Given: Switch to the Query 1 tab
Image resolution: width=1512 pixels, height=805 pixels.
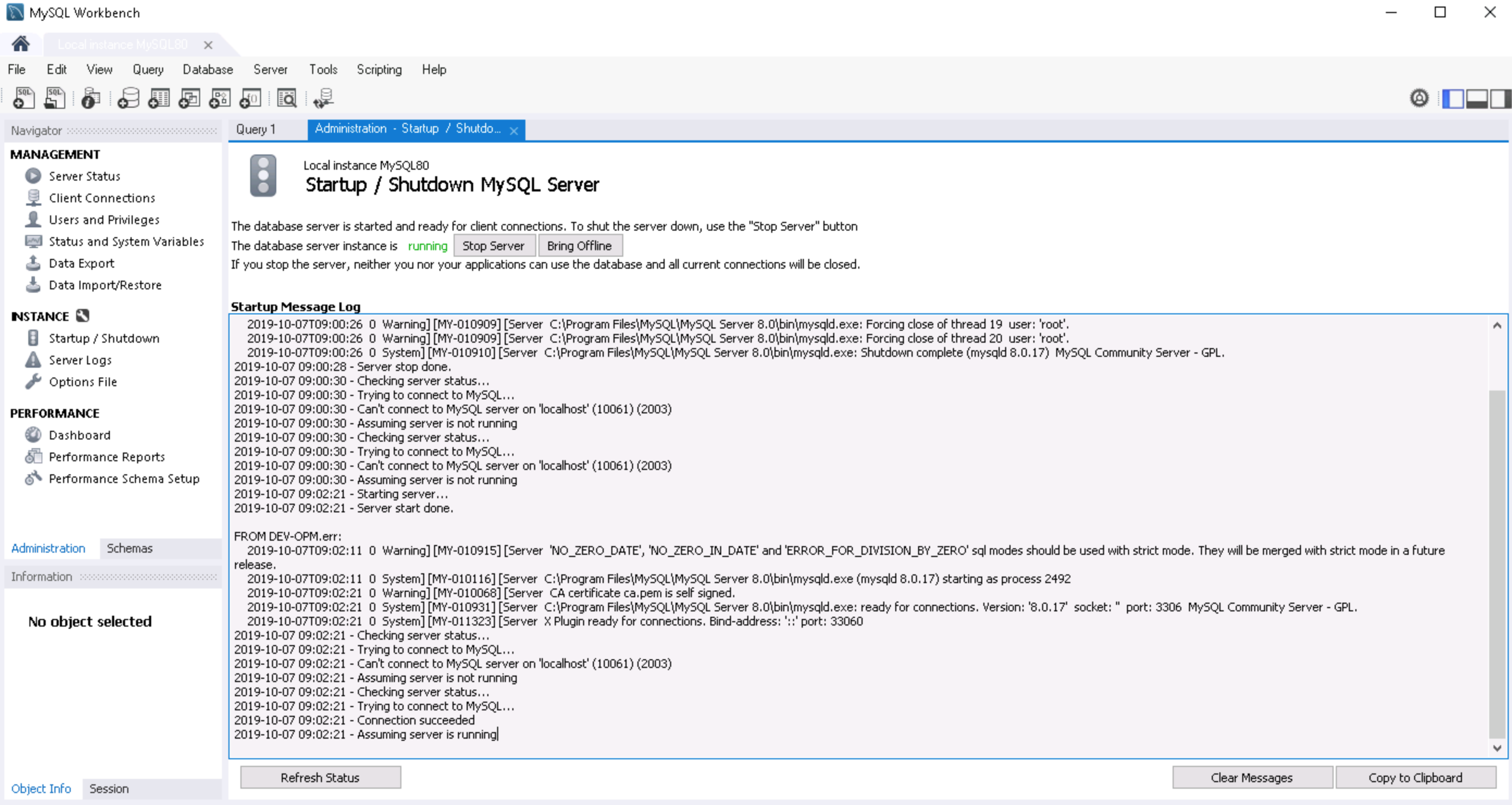Looking at the screenshot, I should [256, 129].
